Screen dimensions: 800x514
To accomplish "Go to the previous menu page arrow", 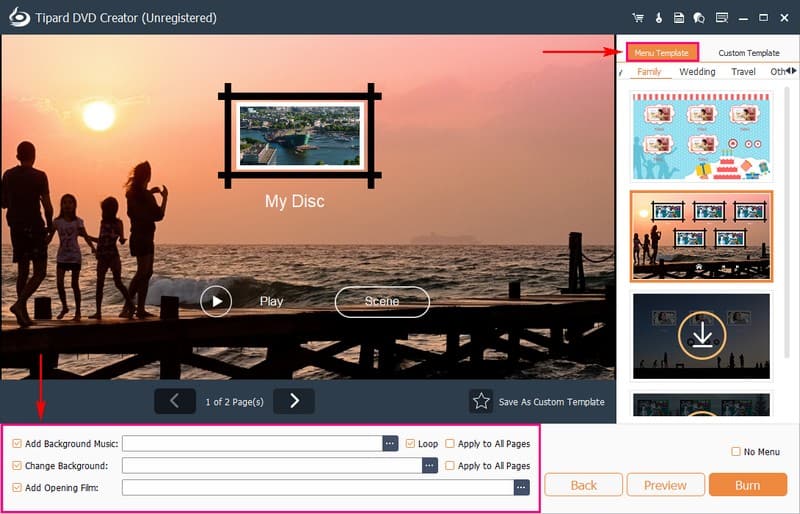I will 175,401.
